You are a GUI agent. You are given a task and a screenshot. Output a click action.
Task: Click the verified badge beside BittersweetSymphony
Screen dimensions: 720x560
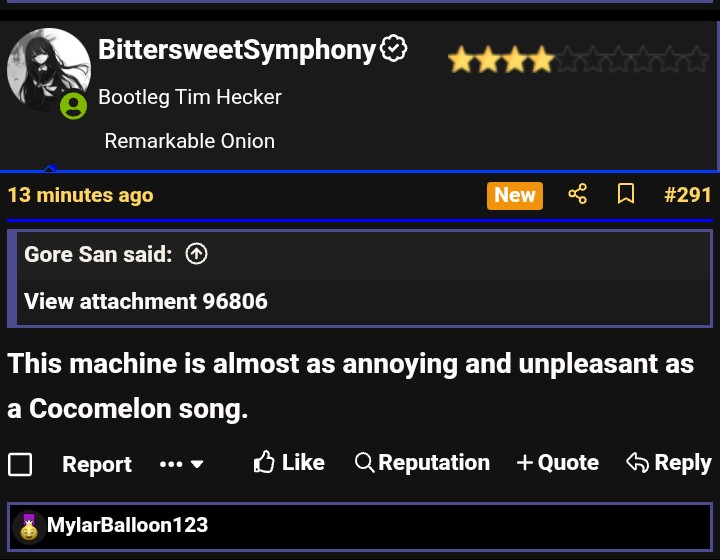point(394,49)
